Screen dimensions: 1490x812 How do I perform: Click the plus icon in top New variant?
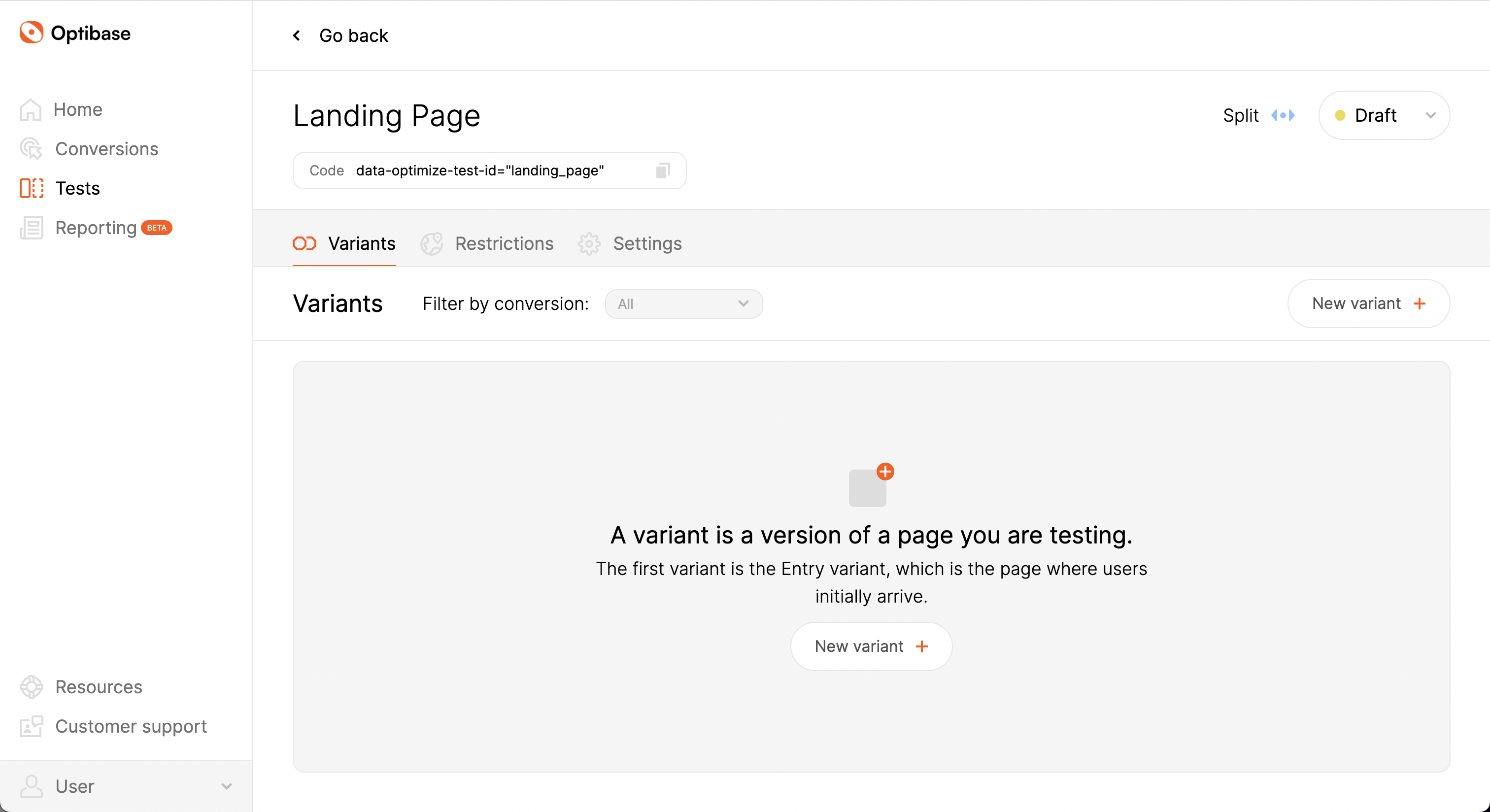(1420, 304)
